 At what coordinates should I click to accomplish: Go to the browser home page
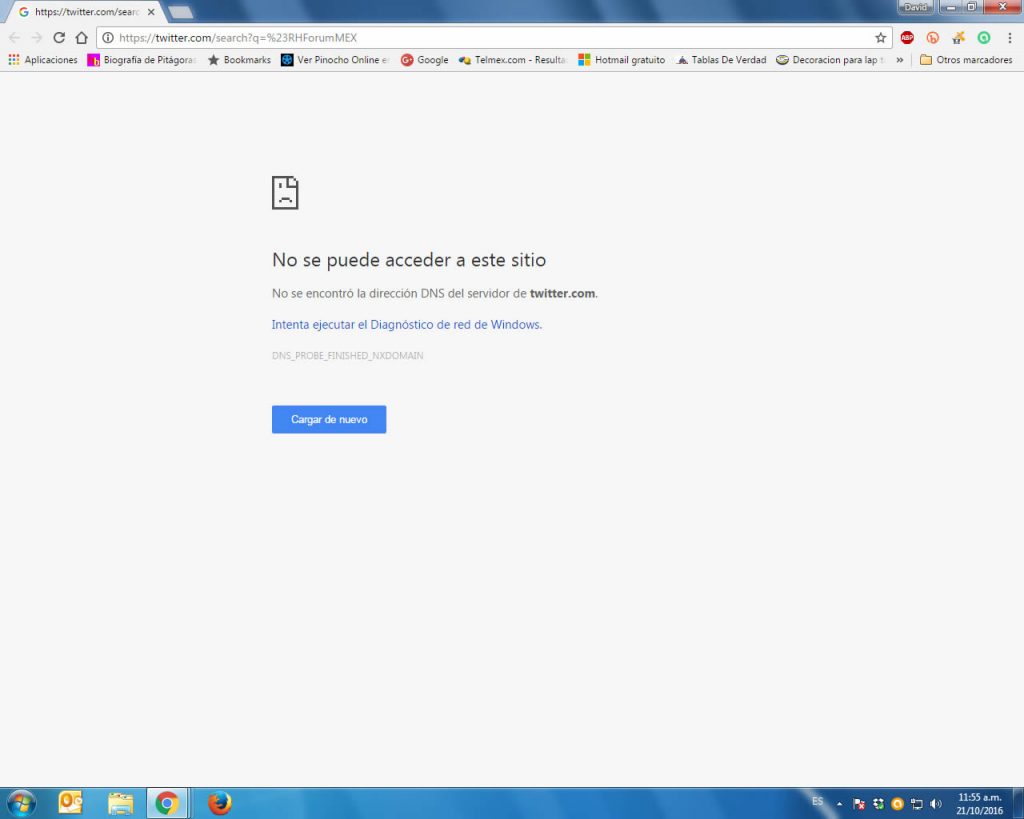tap(82, 38)
